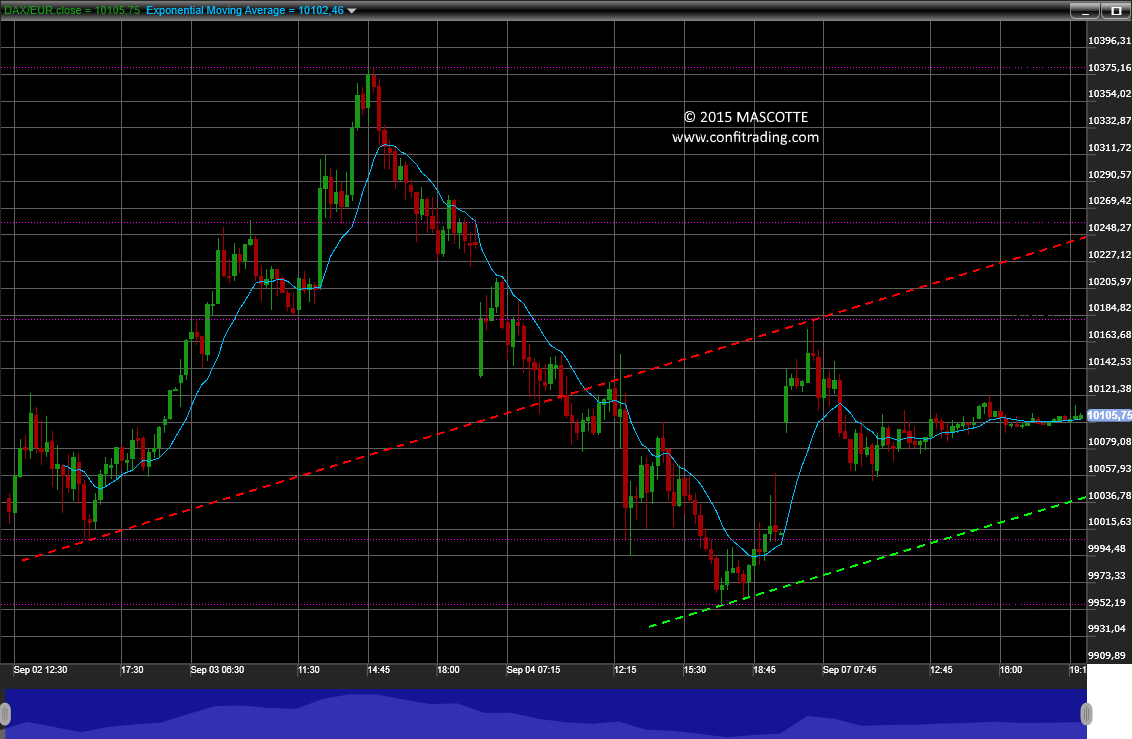Click the 11:30 time axis label

click(x=308, y=670)
